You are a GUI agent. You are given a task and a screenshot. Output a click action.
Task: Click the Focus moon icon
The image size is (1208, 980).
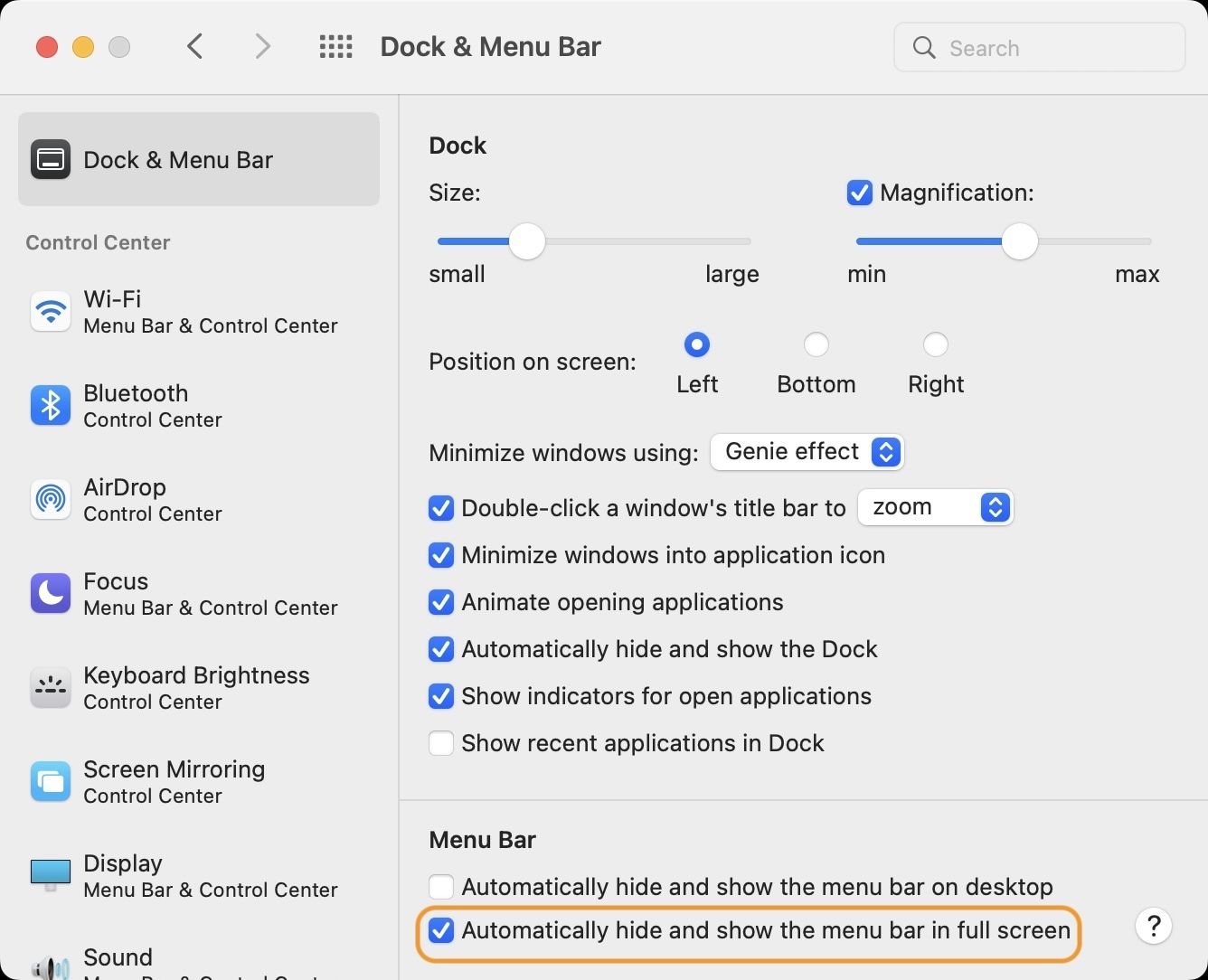click(51, 594)
